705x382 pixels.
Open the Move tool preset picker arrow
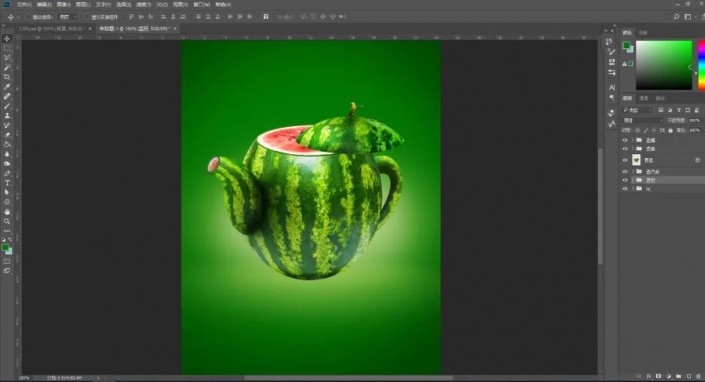18,17
